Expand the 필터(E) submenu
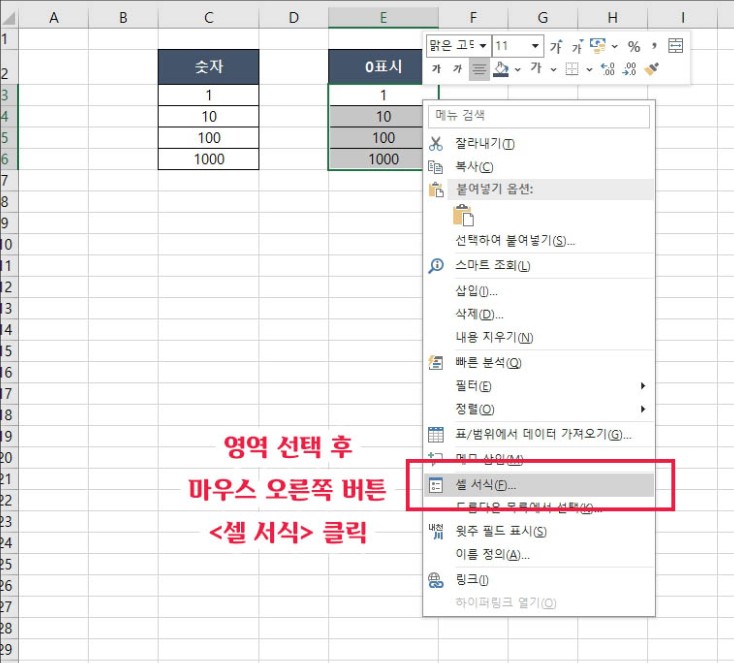 tap(540, 385)
